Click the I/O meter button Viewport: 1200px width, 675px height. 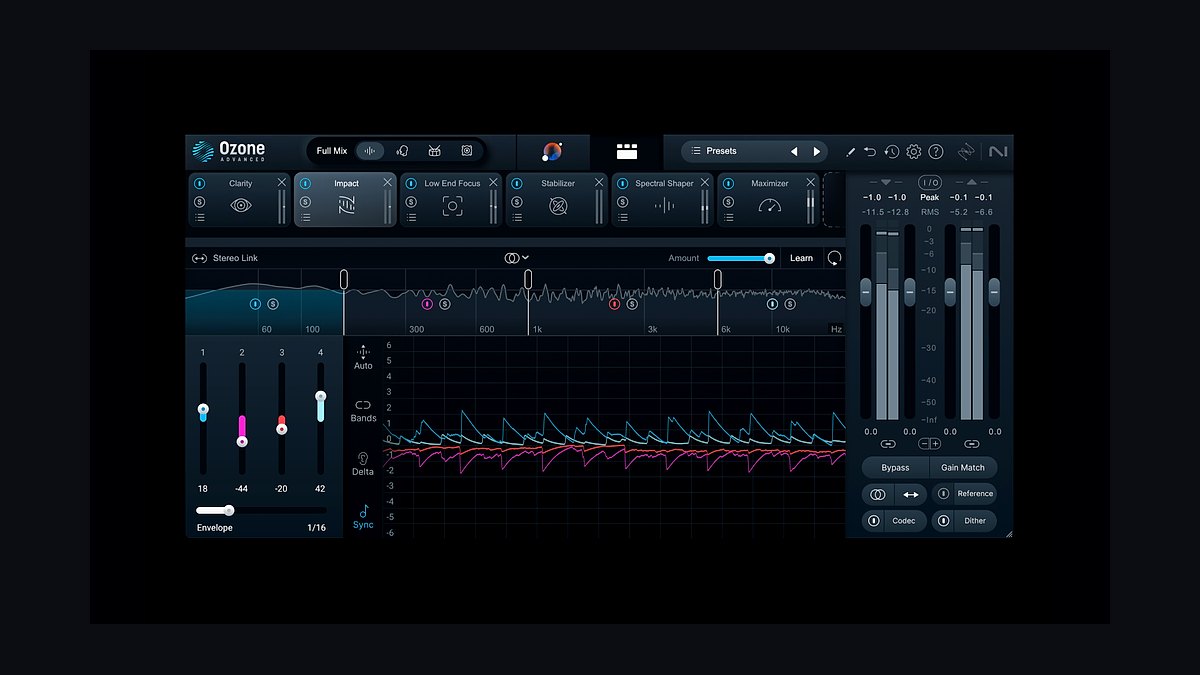pos(930,182)
